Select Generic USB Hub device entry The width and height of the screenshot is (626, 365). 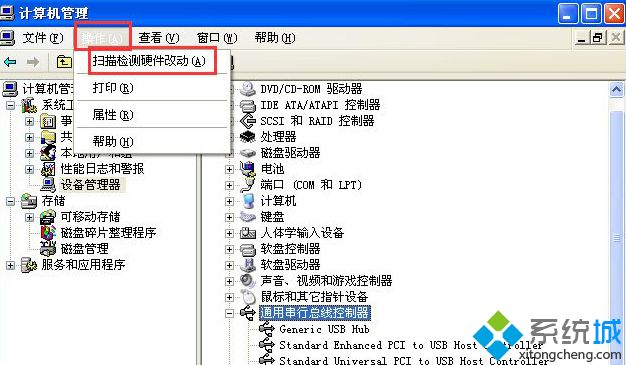[x=325, y=329]
